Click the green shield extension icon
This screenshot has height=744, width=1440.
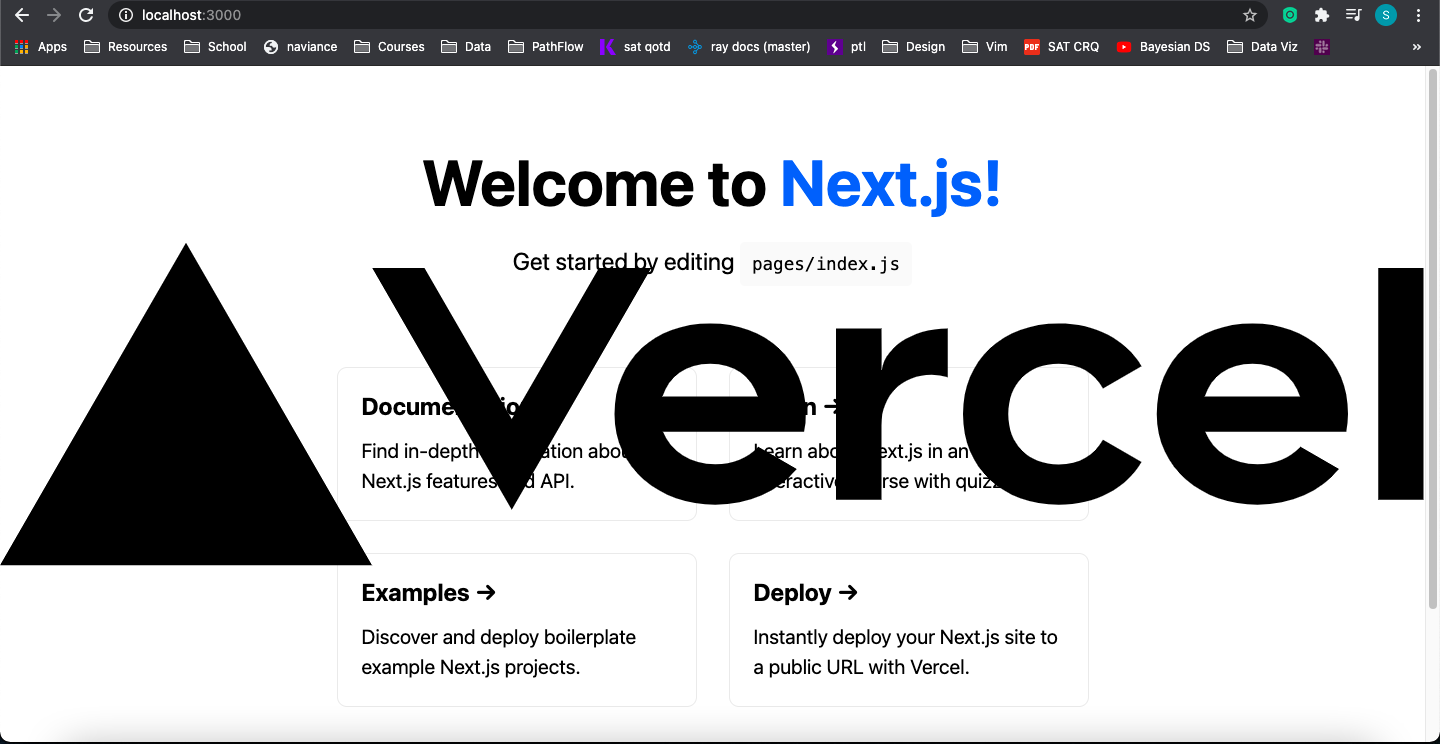click(1289, 15)
